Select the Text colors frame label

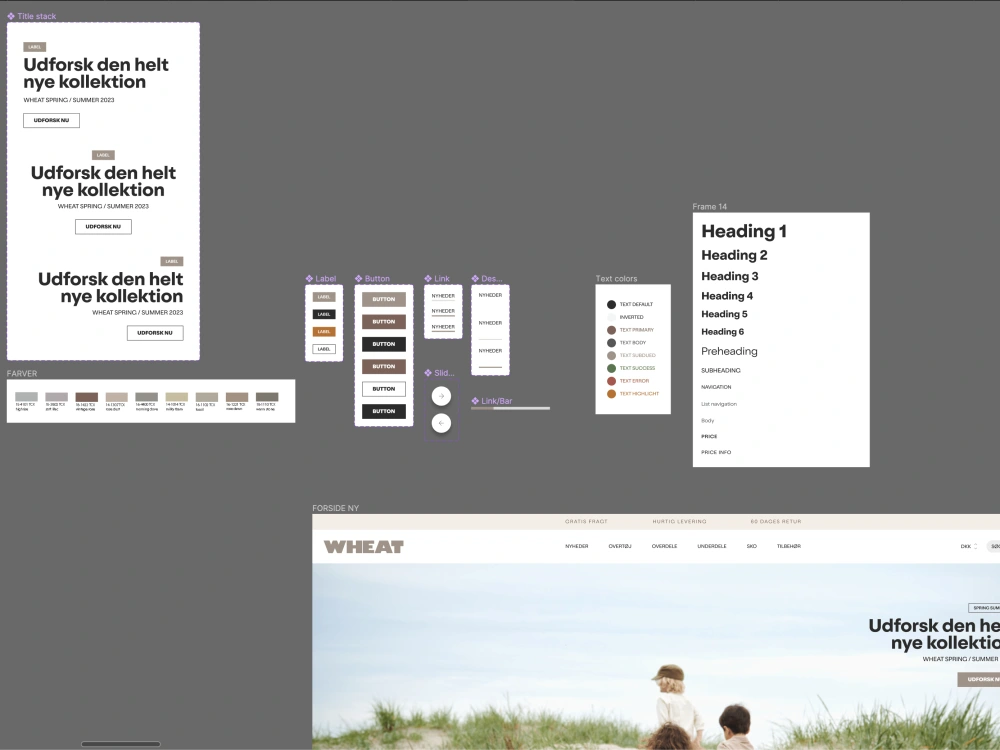pos(616,279)
